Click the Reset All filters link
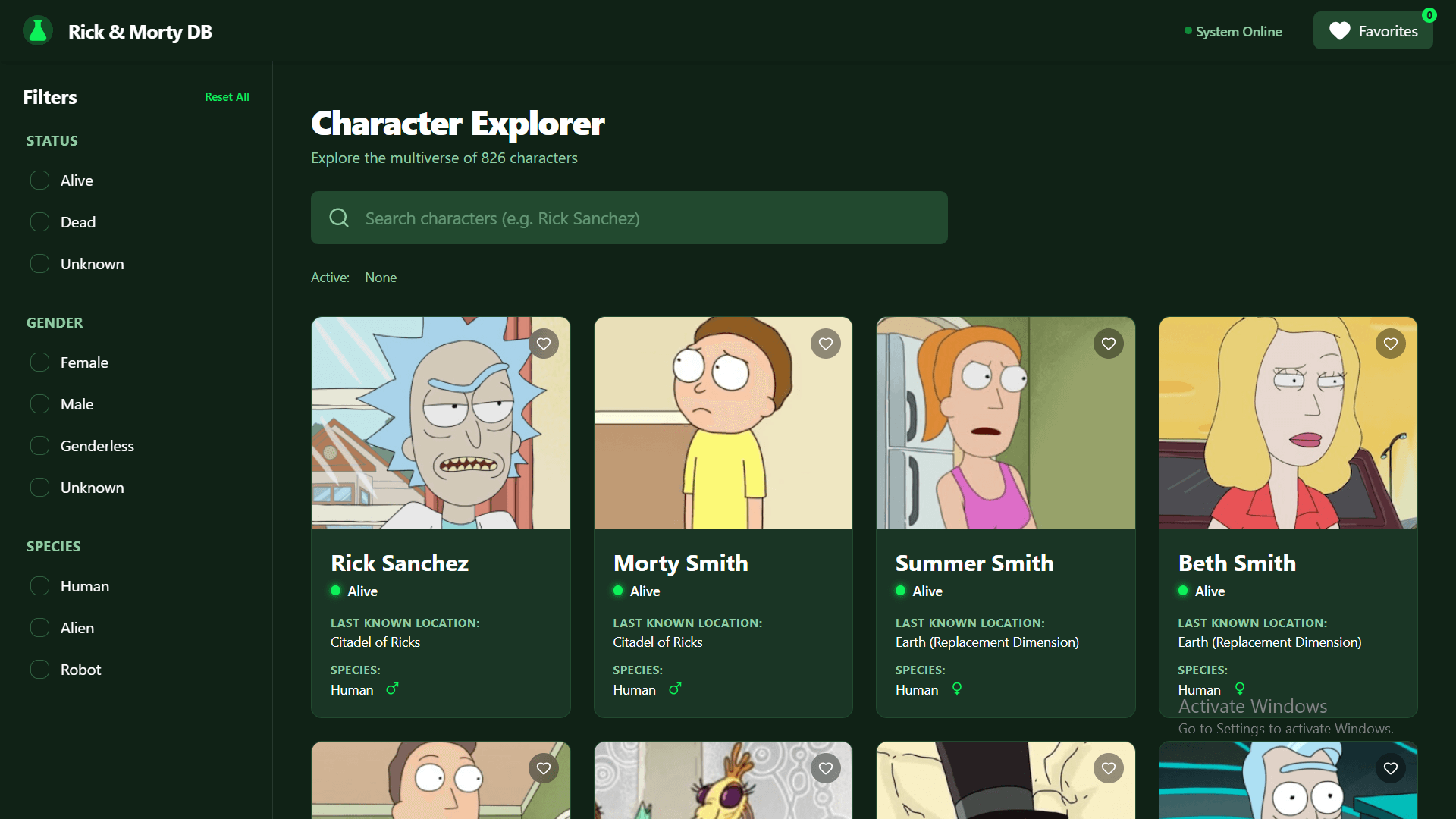Image resolution: width=1456 pixels, height=819 pixels. 227,96
